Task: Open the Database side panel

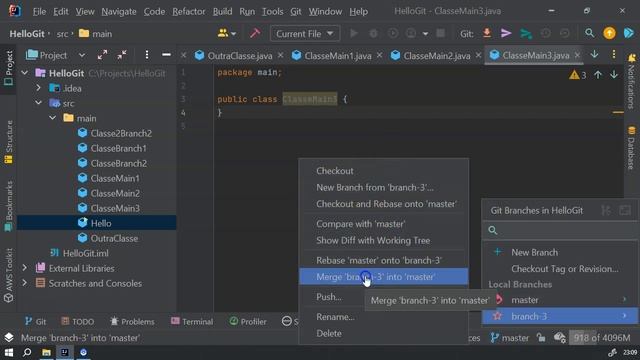Action: pos(631,148)
